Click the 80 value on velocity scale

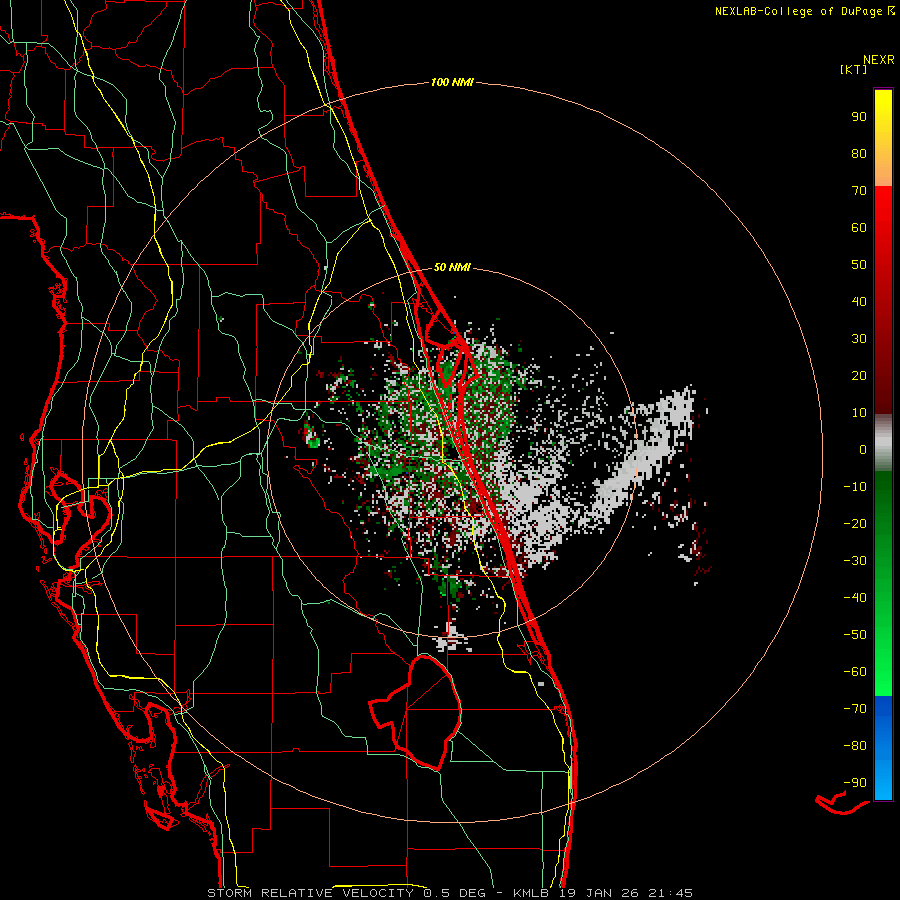coord(859,154)
